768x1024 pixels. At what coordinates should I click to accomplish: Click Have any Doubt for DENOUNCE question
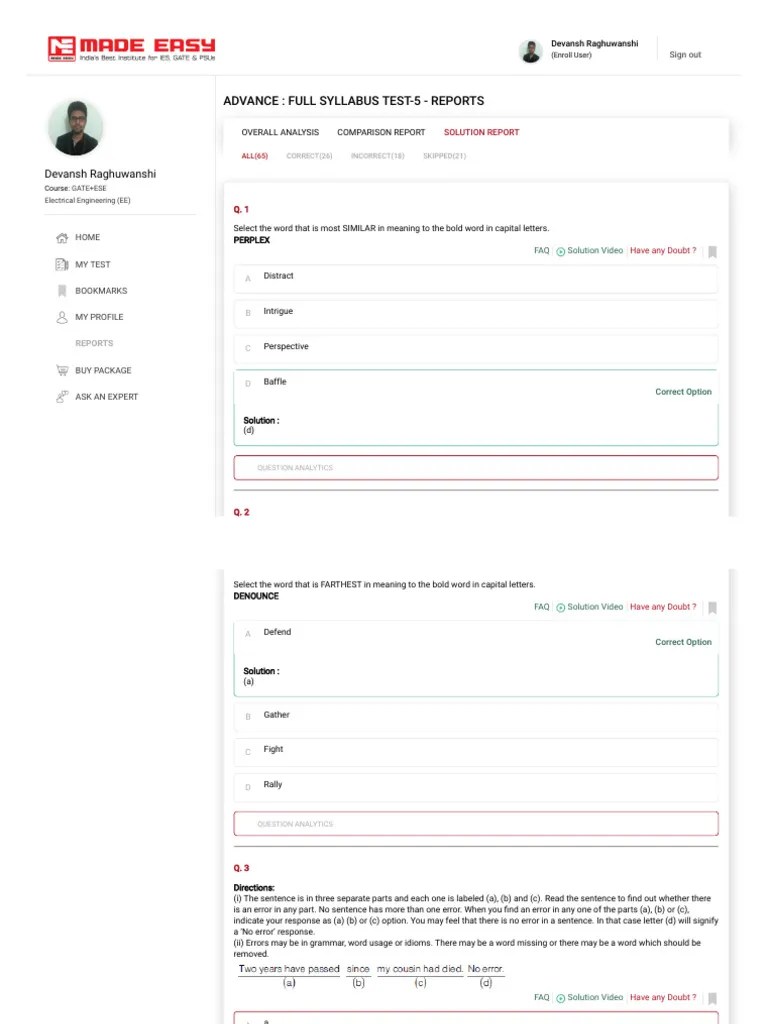tap(663, 607)
